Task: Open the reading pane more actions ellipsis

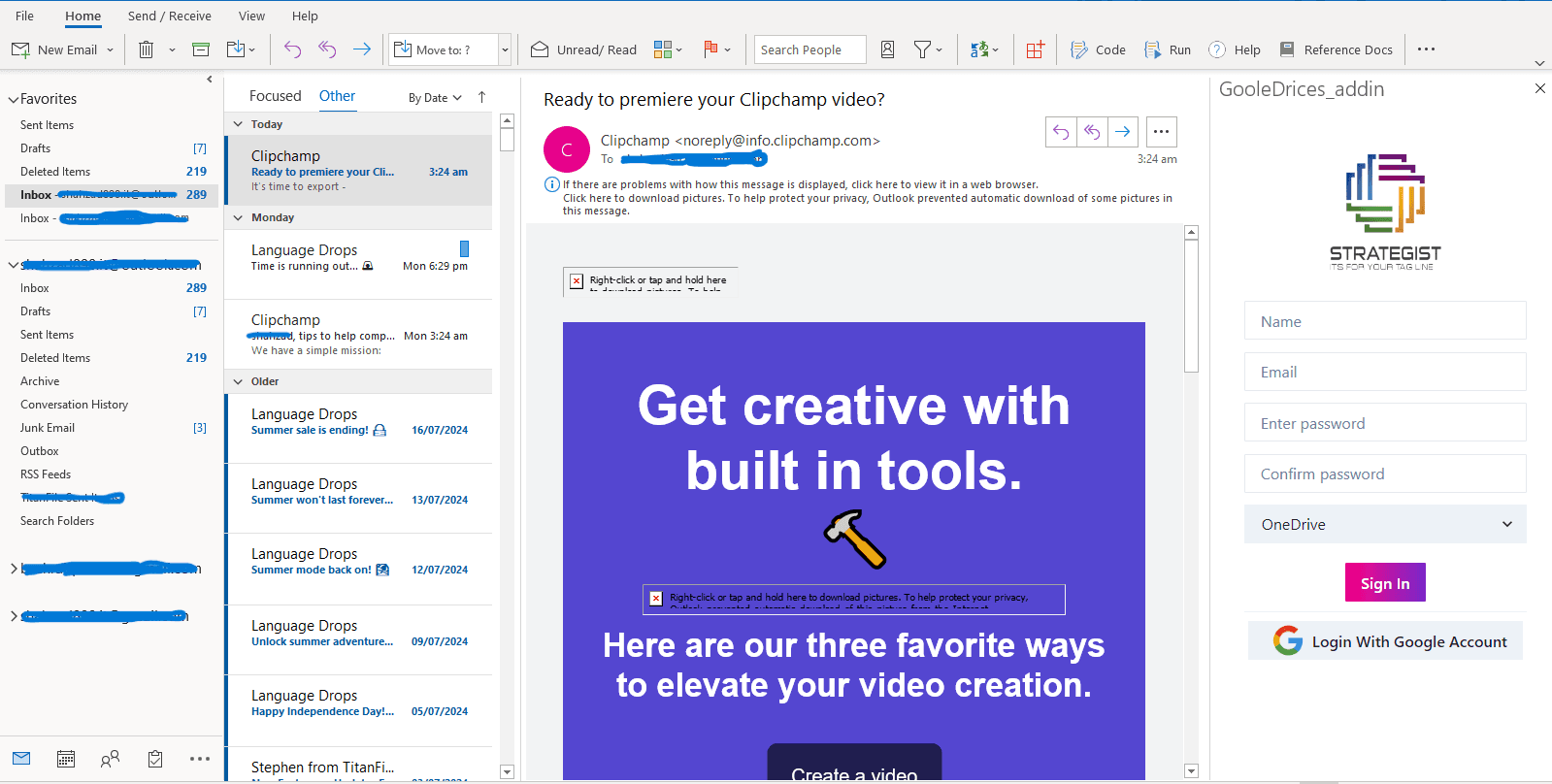Action: [x=1161, y=132]
